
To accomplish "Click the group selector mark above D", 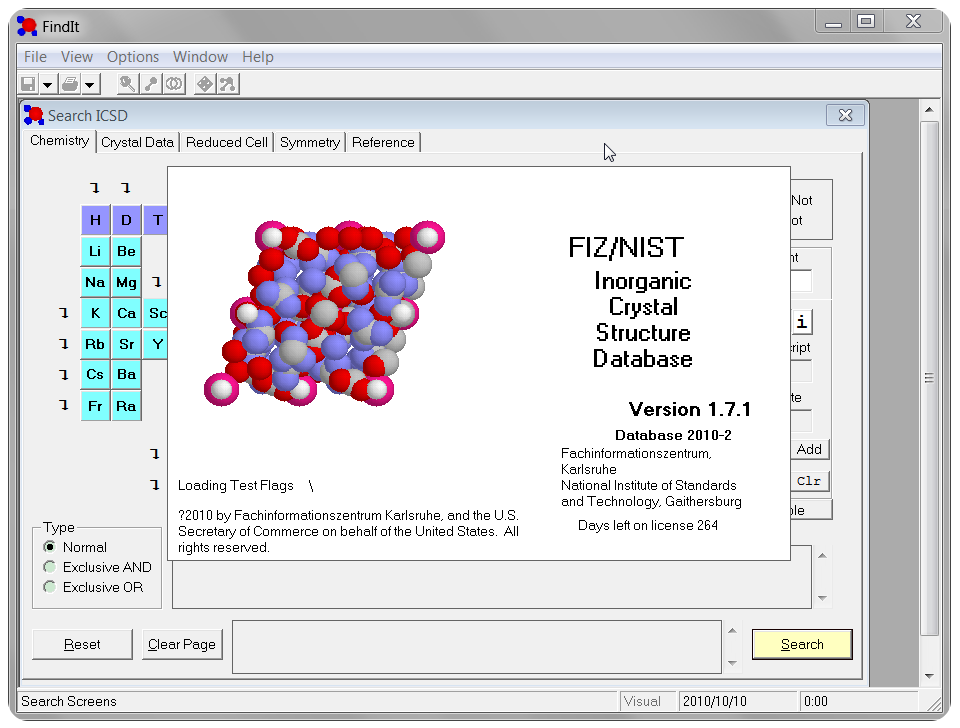I will (126, 187).
